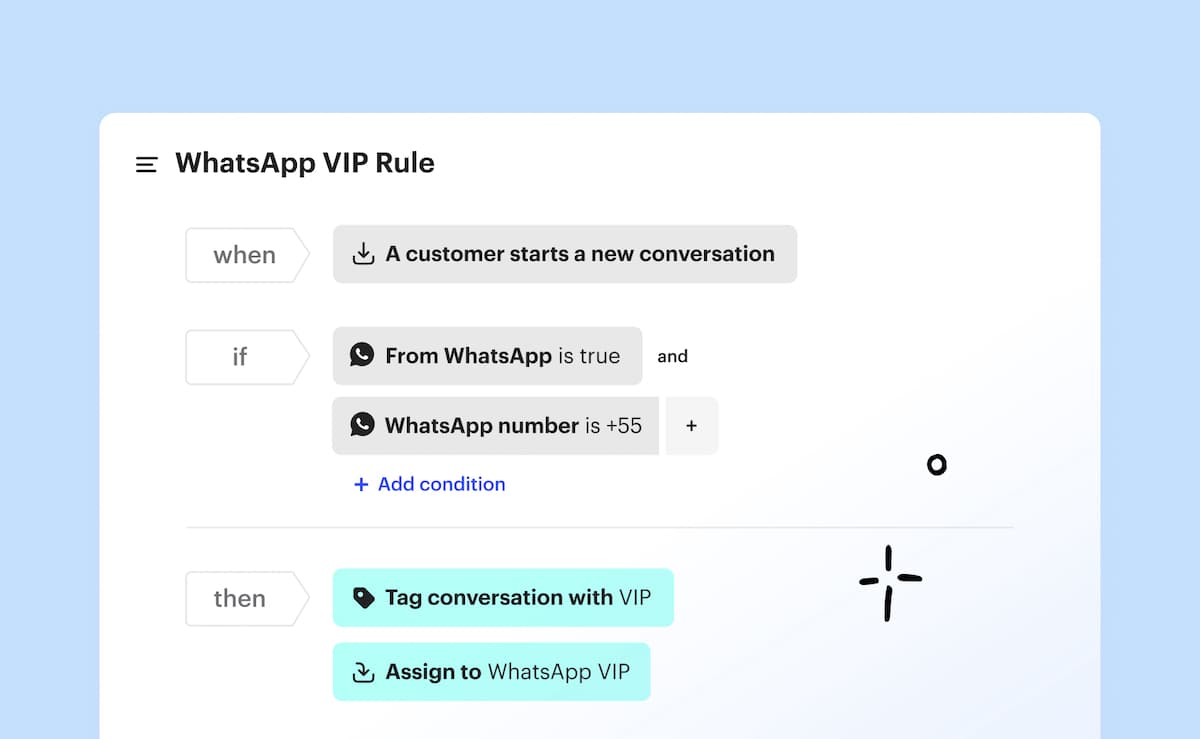
Task: Open the 'WhatsApp number is +55' condition
Action: 512,426
